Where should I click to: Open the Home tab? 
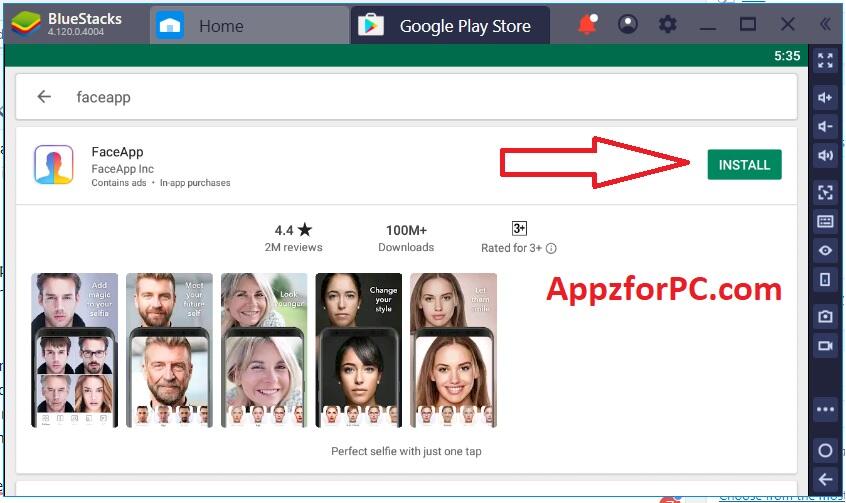tap(250, 25)
